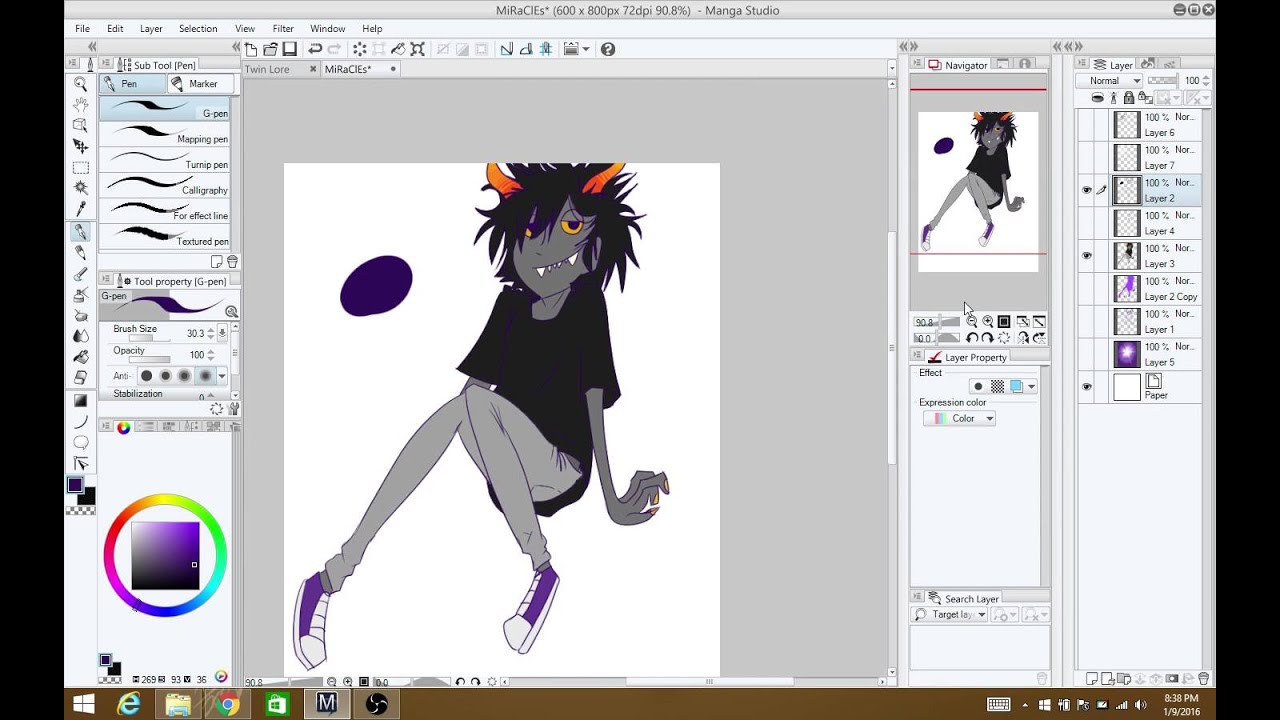Open the Layer menu
The width and height of the screenshot is (1280, 720).
pos(151,29)
